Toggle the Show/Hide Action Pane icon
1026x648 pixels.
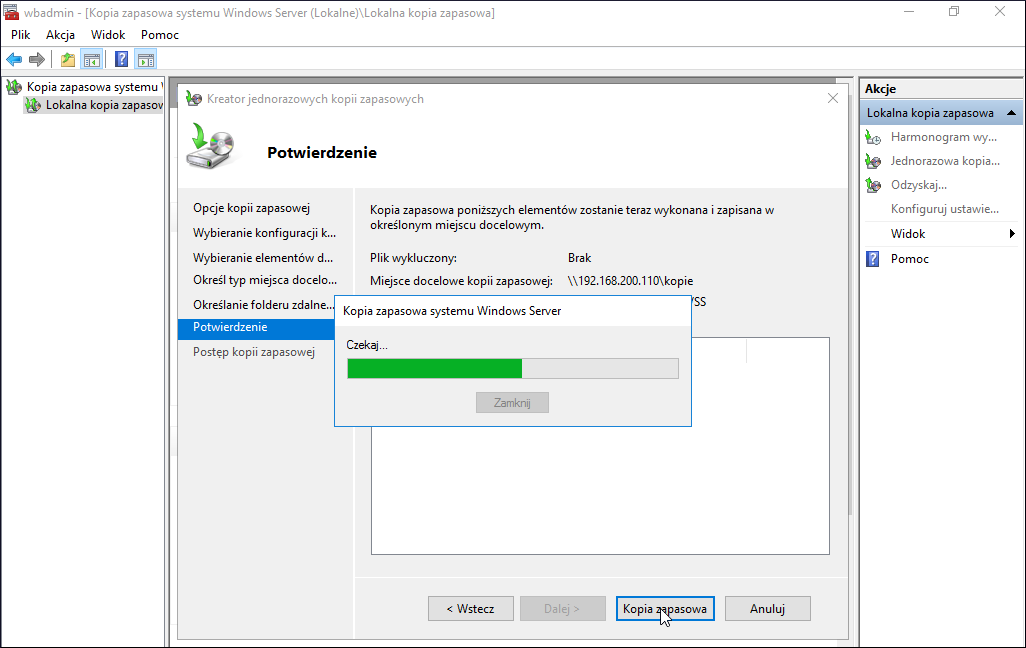coord(146,60)
